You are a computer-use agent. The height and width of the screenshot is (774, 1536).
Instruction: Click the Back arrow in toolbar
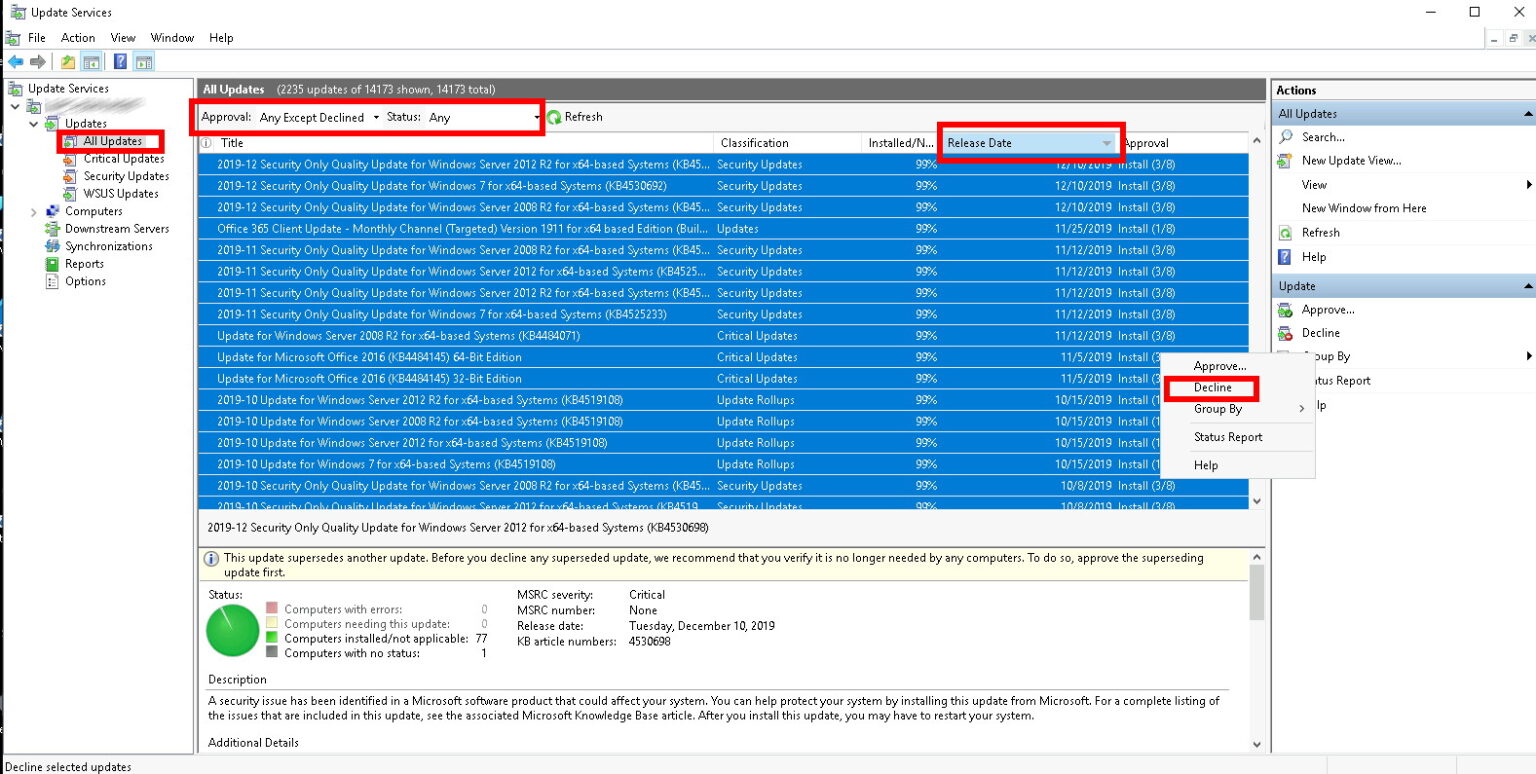(x=15, y=62)
